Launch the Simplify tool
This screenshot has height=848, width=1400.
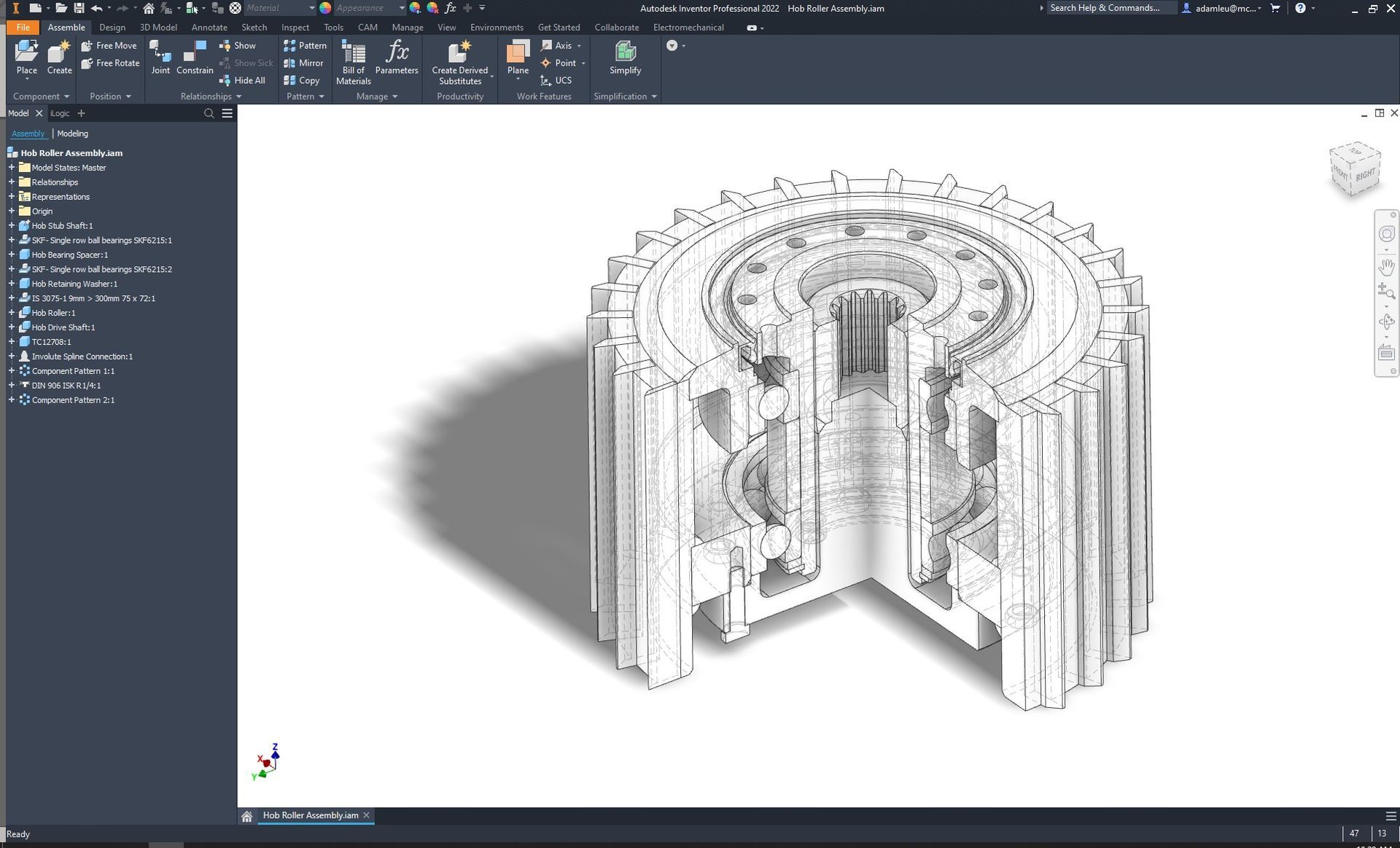pyautogui.click(x=625, y=58)
